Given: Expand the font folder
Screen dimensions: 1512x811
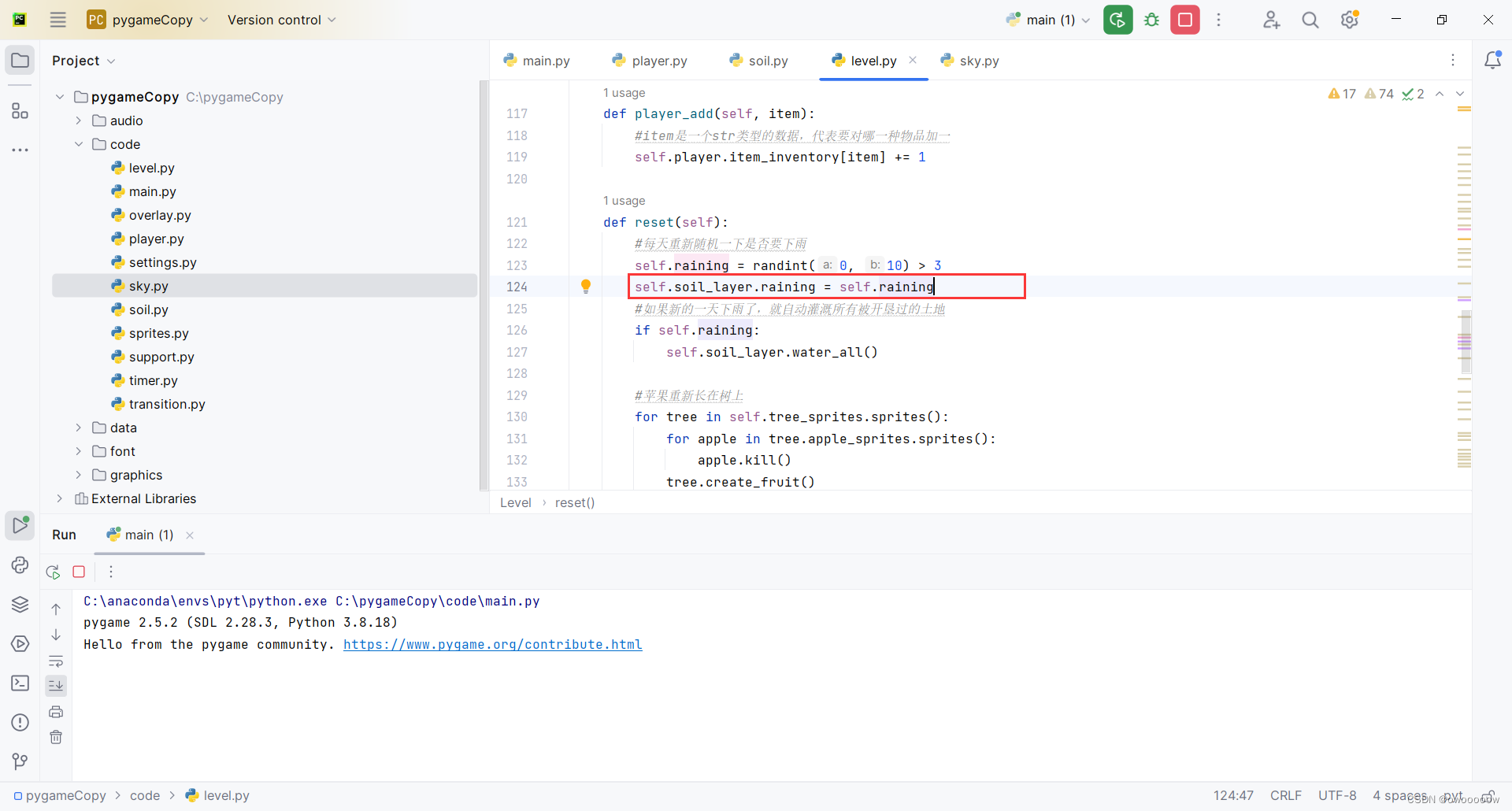Looking at the screenshot, I should 78,451.
